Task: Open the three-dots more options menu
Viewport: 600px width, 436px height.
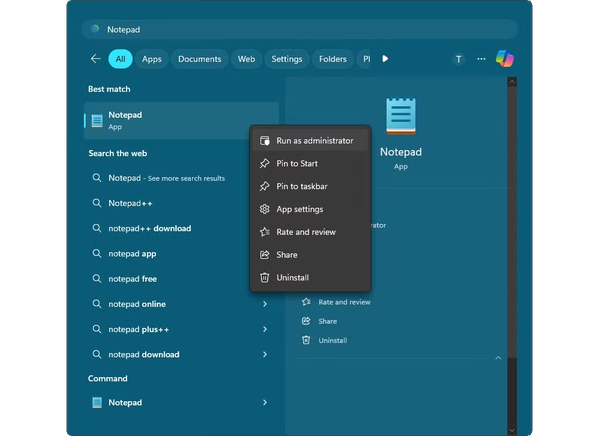Action: pyautogui.click(x=481, y=59)
